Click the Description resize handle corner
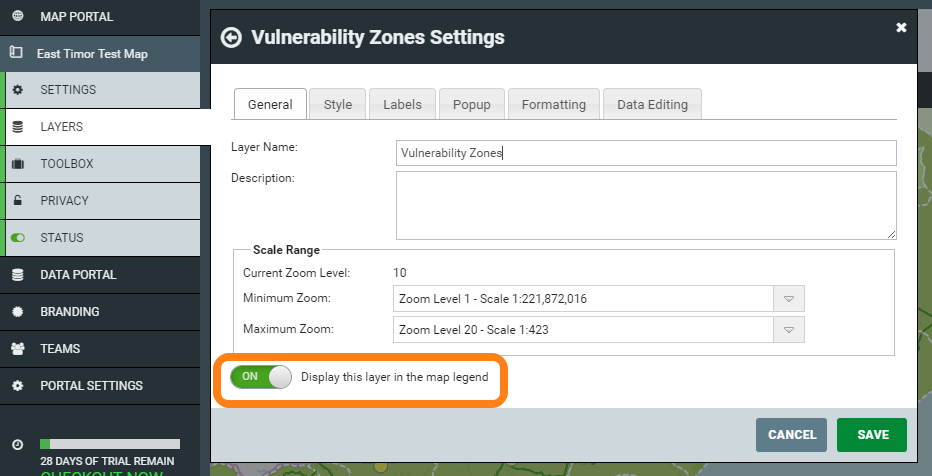932x476 pixels. 891,235
